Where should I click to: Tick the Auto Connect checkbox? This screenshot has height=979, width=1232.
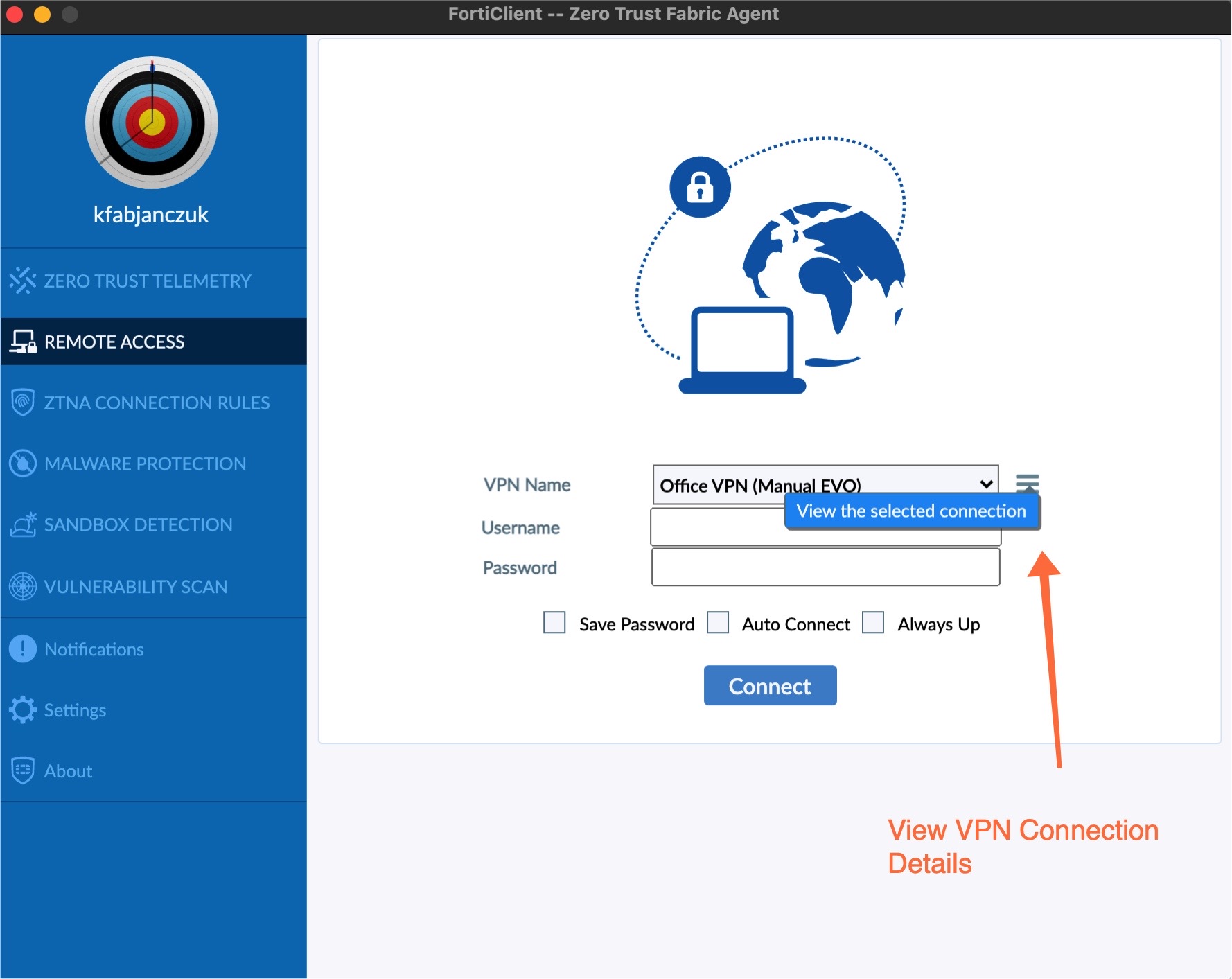click(718, 622)
